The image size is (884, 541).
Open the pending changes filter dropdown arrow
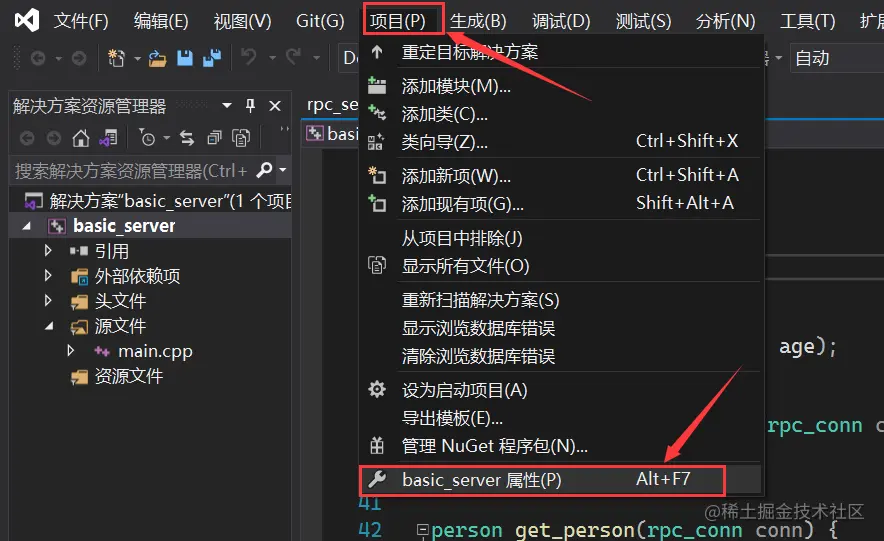click(x=166, y=138)
